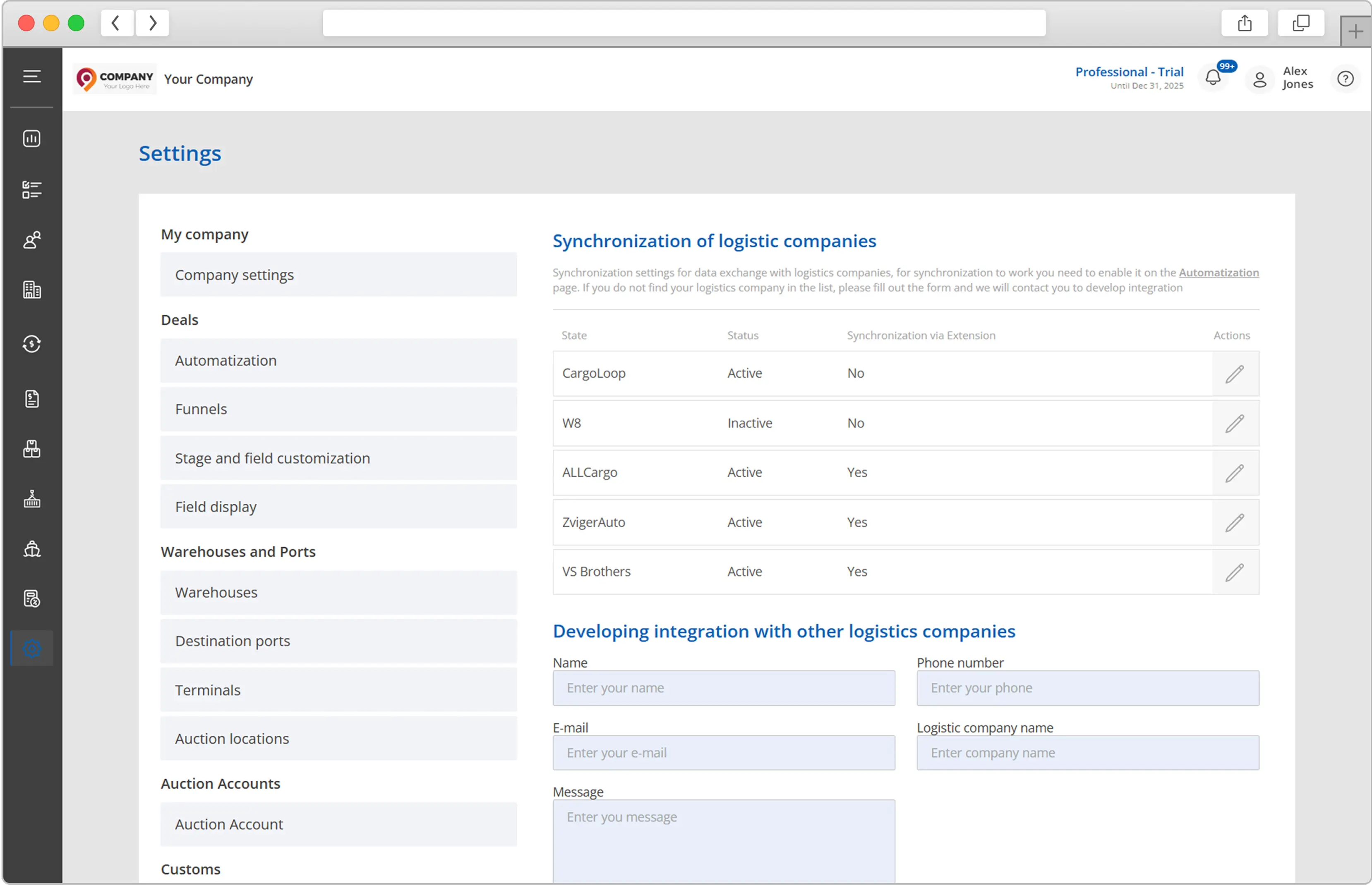
Task: Open the companies building icon in sidebar
Action: pos(31,289)
